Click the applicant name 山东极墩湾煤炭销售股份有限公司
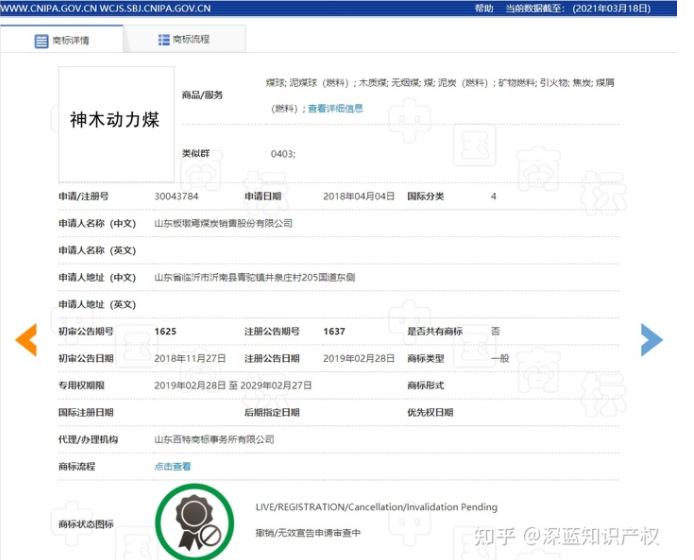 click(x=223, y=223)
